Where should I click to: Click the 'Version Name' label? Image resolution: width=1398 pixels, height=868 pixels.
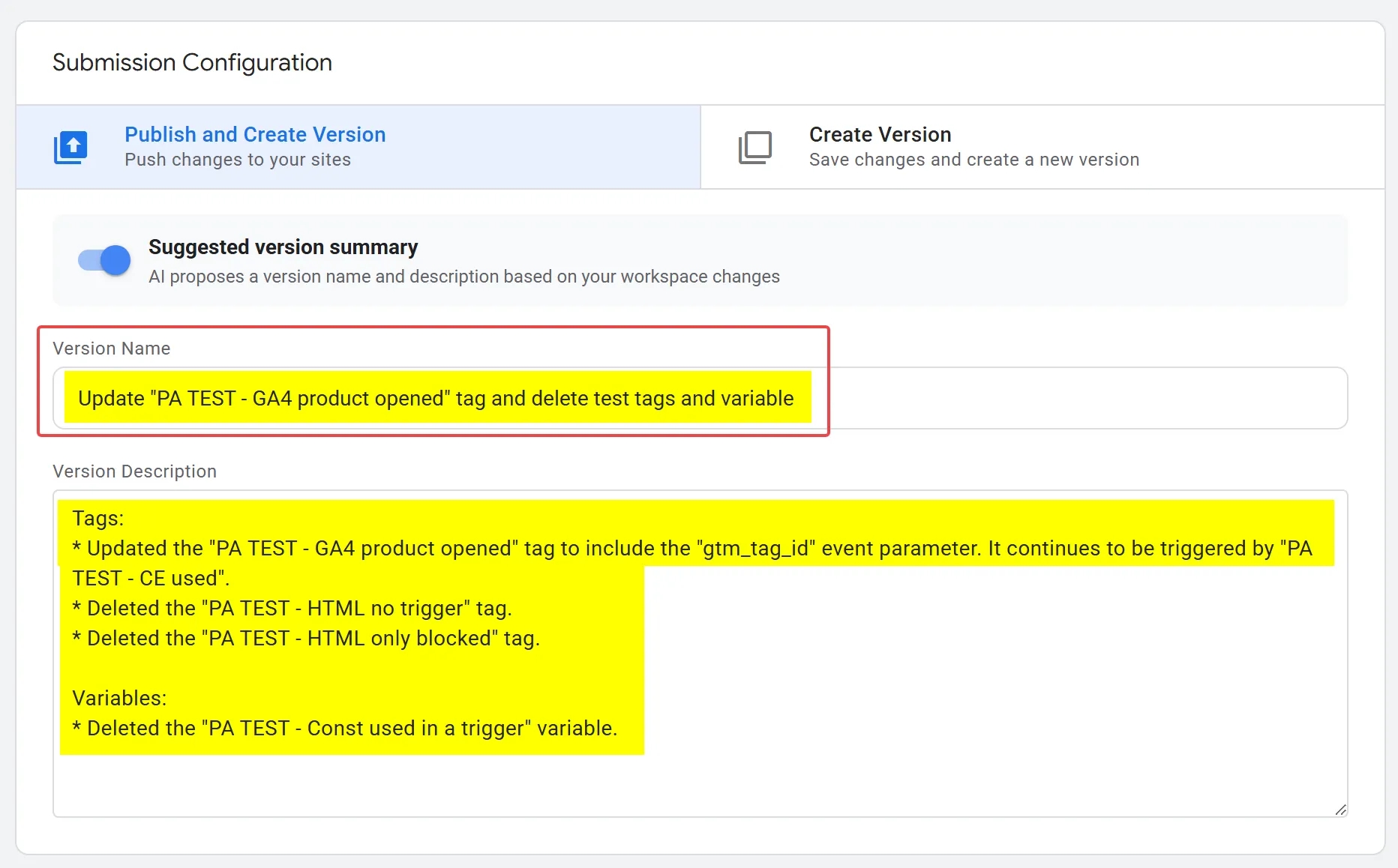[x=112, y=349]
